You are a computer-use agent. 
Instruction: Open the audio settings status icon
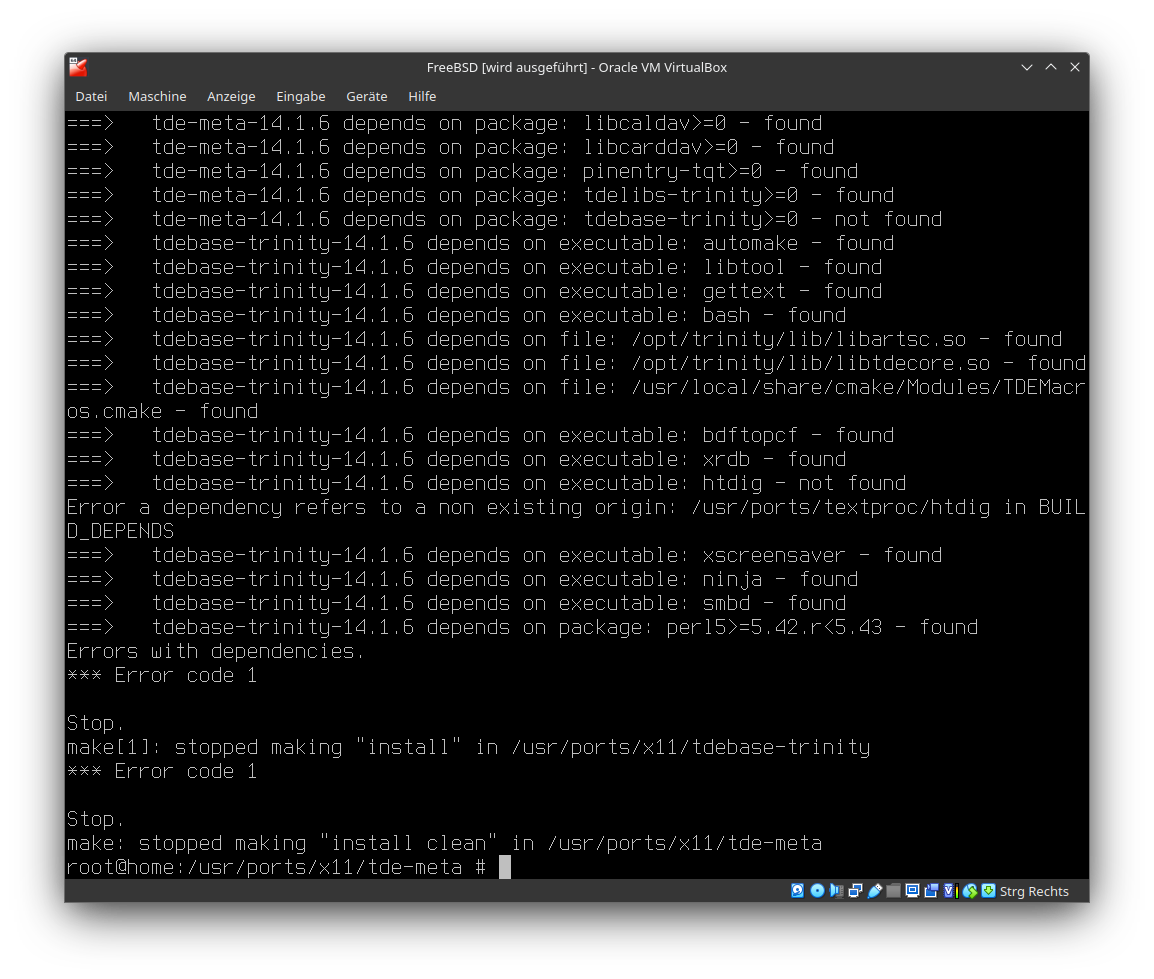pos(836,891)
